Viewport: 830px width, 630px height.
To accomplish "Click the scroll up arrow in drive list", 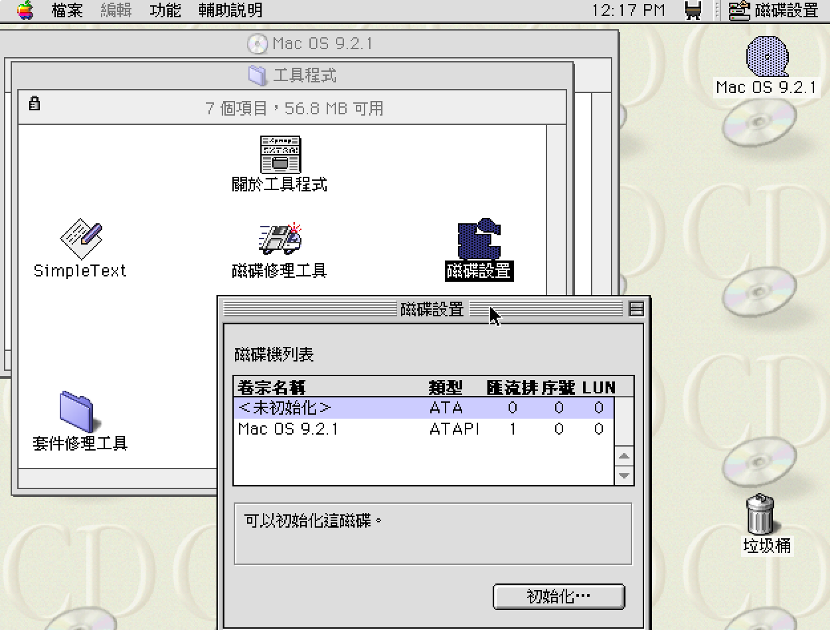I will pos(624,456).
